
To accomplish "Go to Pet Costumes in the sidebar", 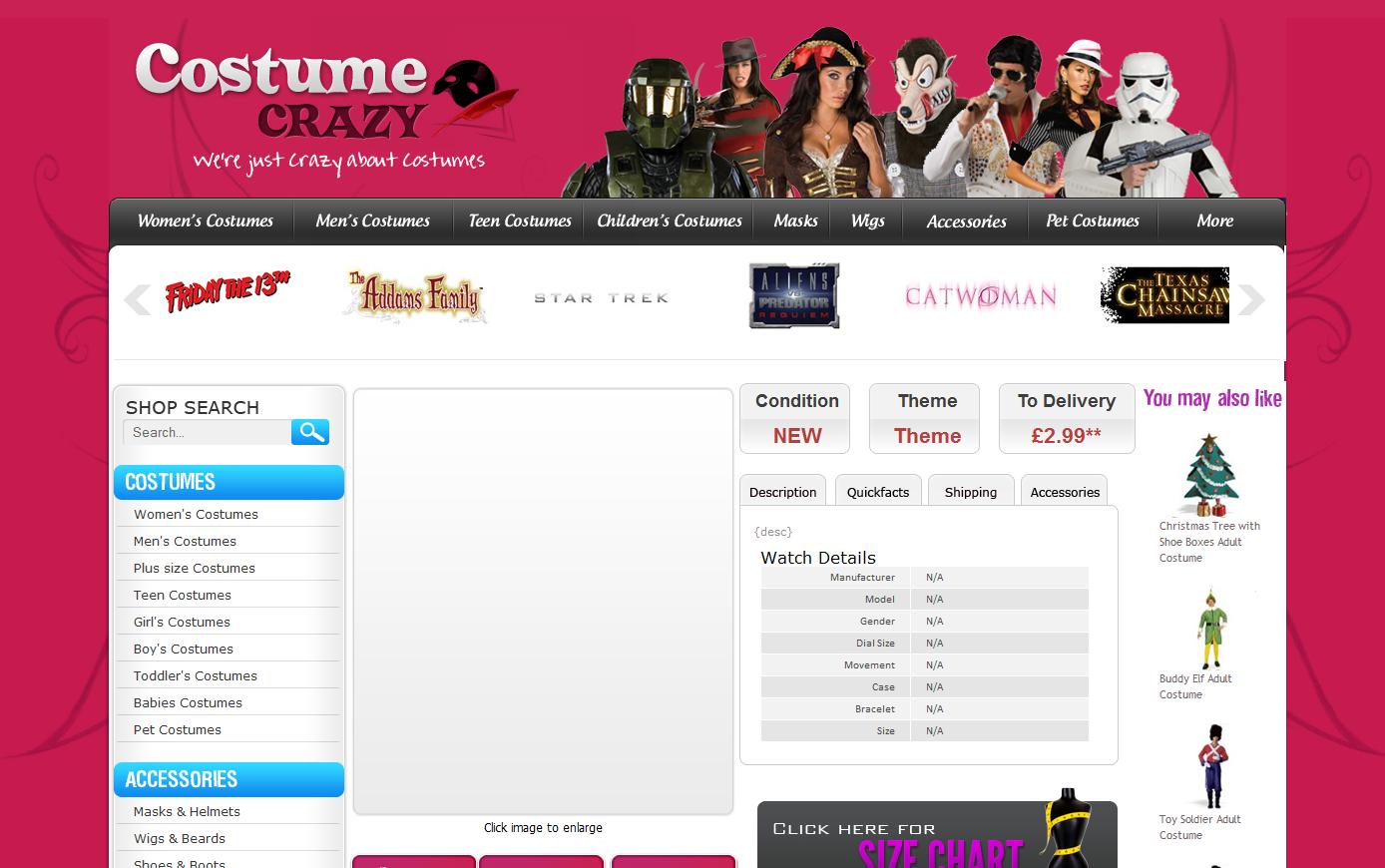I will tap(178, 729).
